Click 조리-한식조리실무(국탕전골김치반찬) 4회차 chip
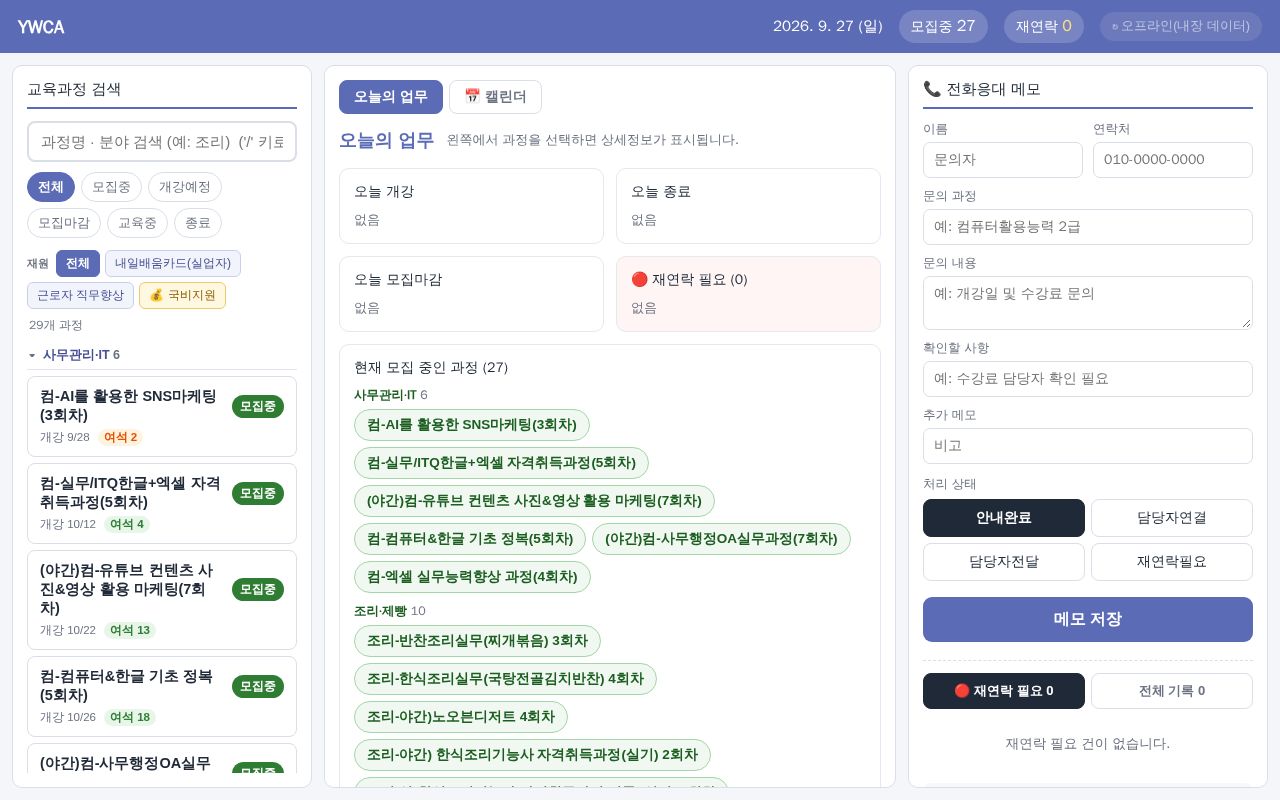The image size is (1280, 800). [505, 679]
